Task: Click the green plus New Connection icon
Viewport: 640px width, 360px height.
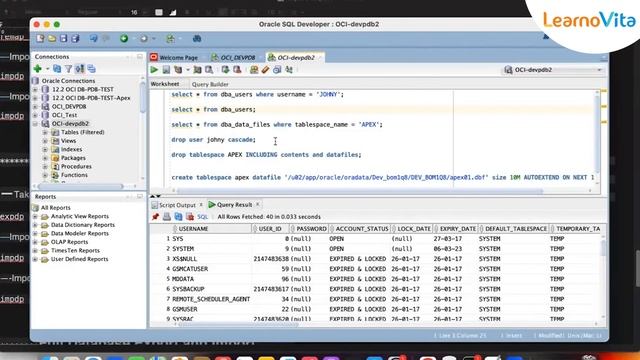Action: pos(38,69)
